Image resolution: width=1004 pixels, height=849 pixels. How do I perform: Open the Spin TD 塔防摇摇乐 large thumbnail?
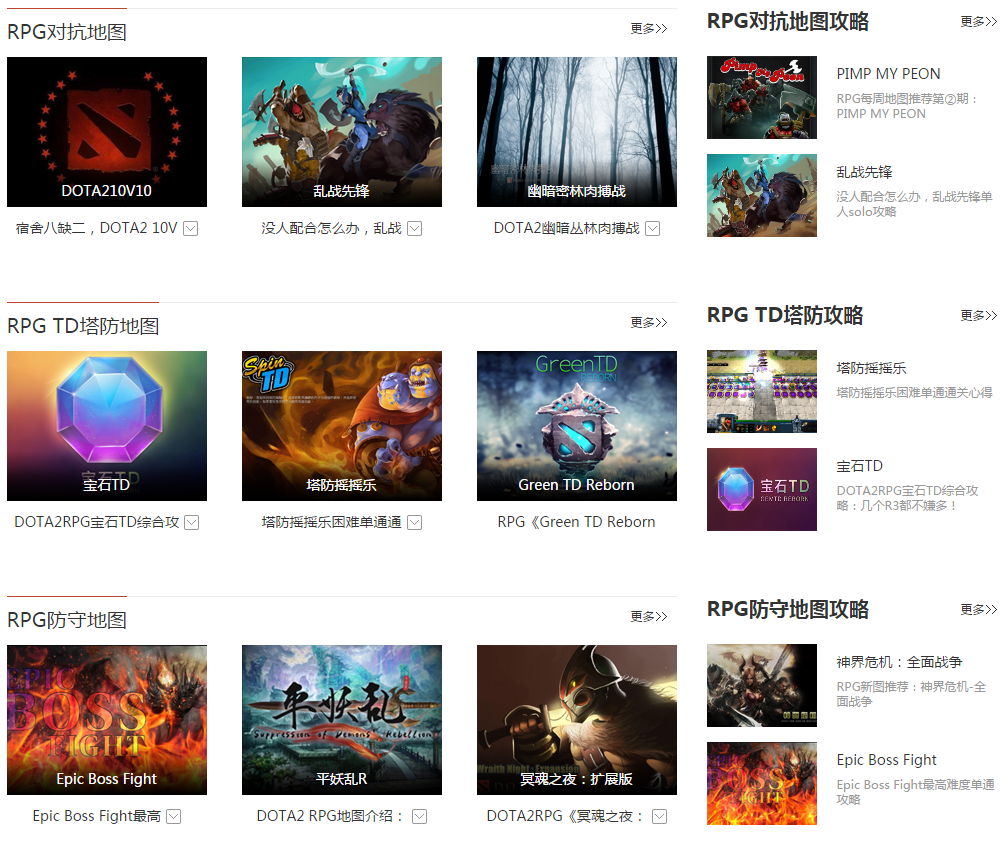342,426
